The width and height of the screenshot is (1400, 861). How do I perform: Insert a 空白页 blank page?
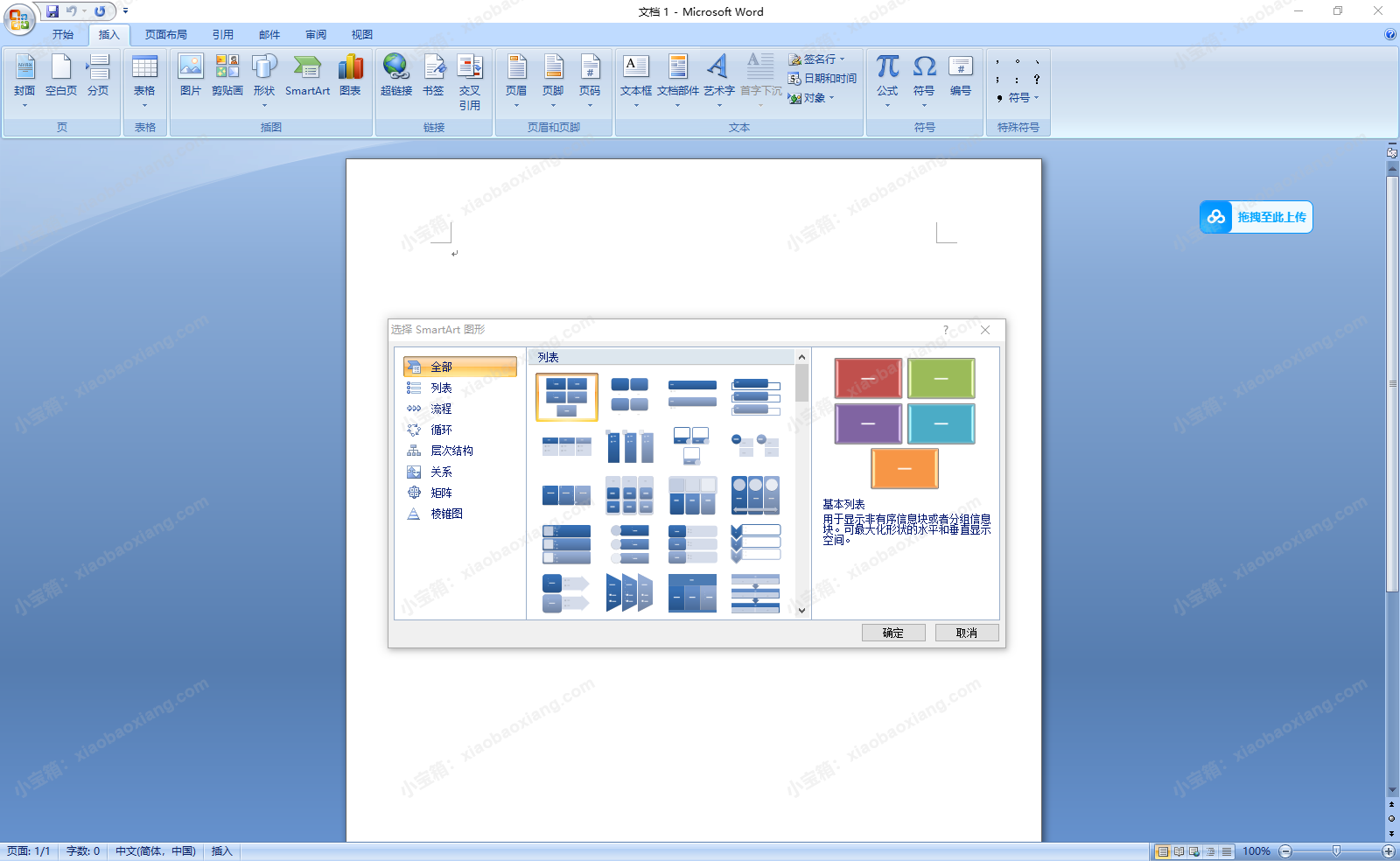pyautogui.click(x=60, y=76)
